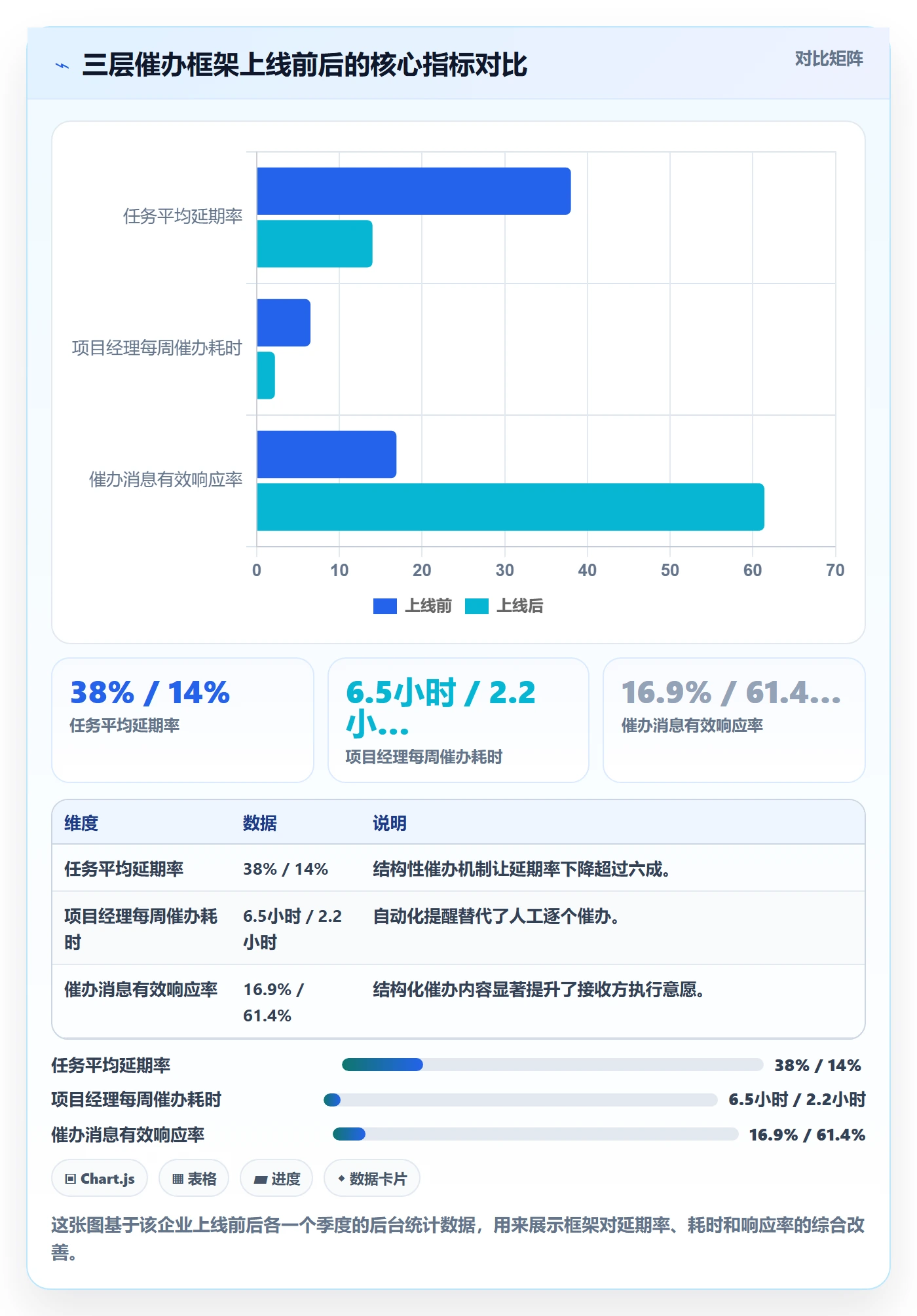Click the 项目经理每周催办耗时 chart axis label
Image resolution: width=917 pixels, height=1316 pixels.
click(157, 348)
